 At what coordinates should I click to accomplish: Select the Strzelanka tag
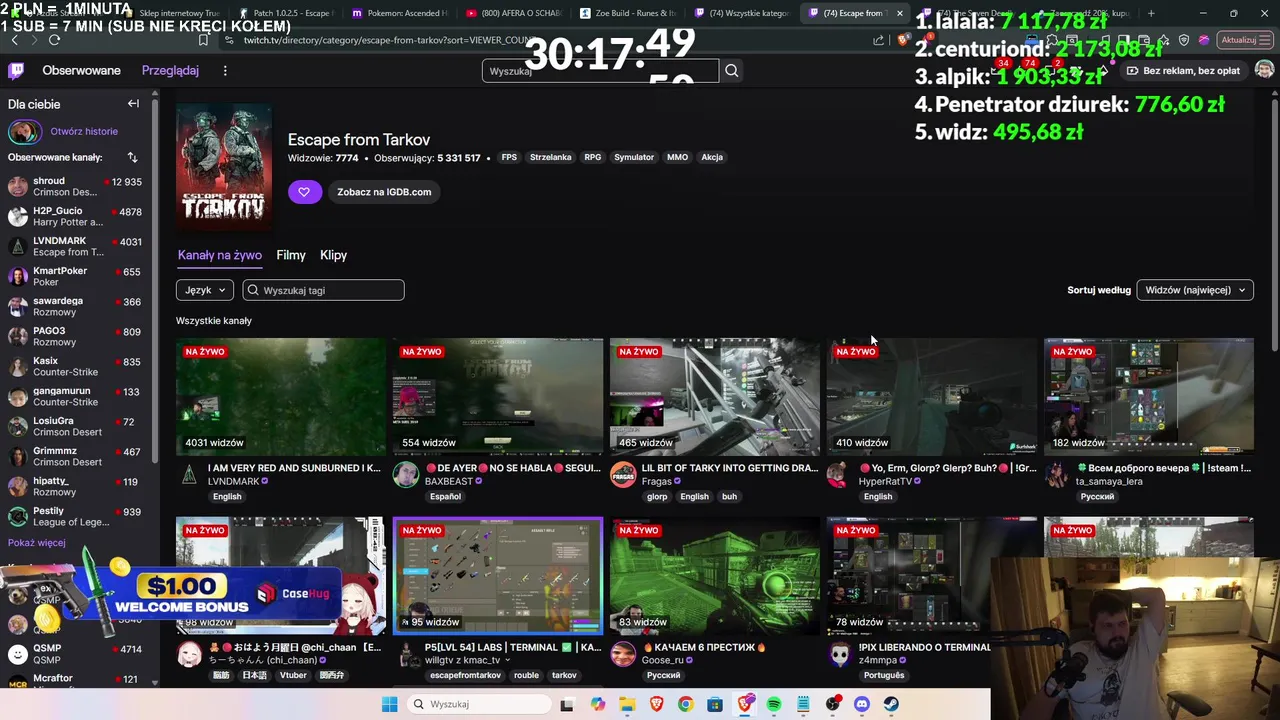550,157
